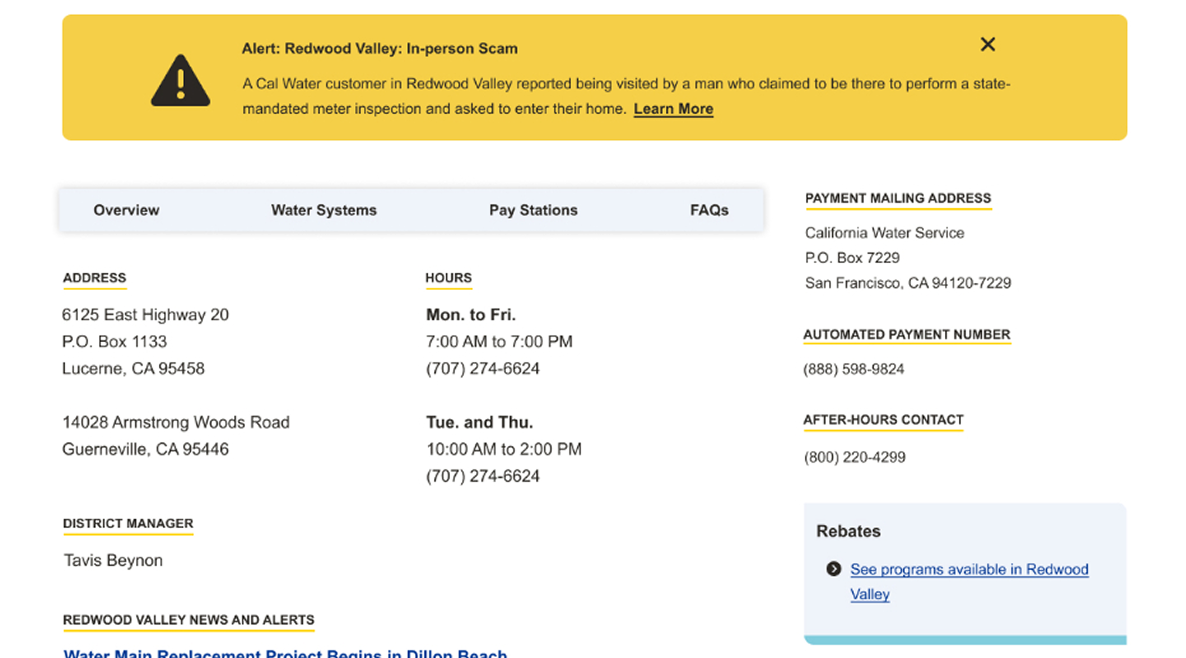Switch to the Overview tab
The image size is (1186, 658).
pyautogui.click(x=126, y=210)
